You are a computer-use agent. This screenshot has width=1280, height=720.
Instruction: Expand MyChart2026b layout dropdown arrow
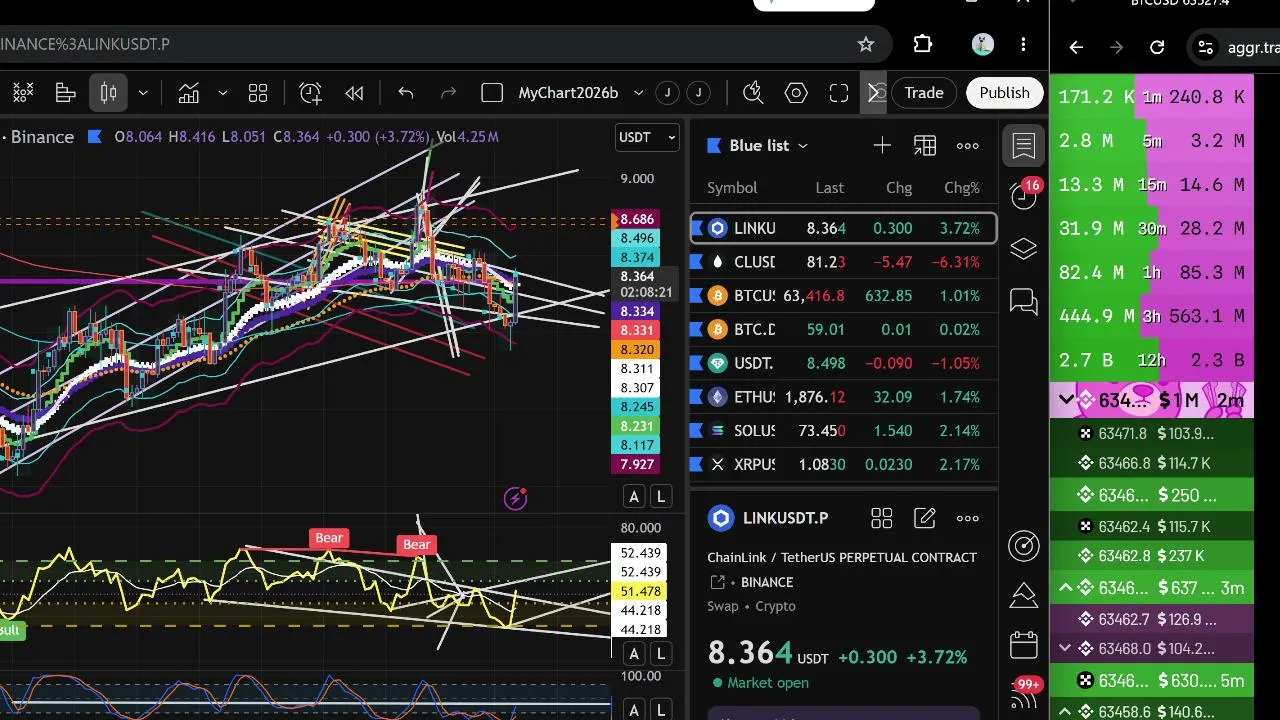click(638, 93)
